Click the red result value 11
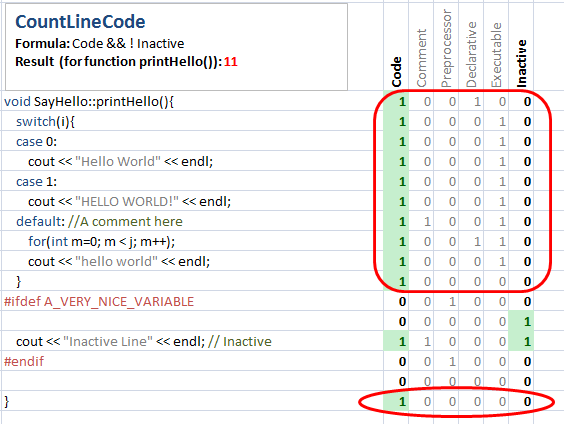The height and width of the screenshot is (425, 564). 231,62
